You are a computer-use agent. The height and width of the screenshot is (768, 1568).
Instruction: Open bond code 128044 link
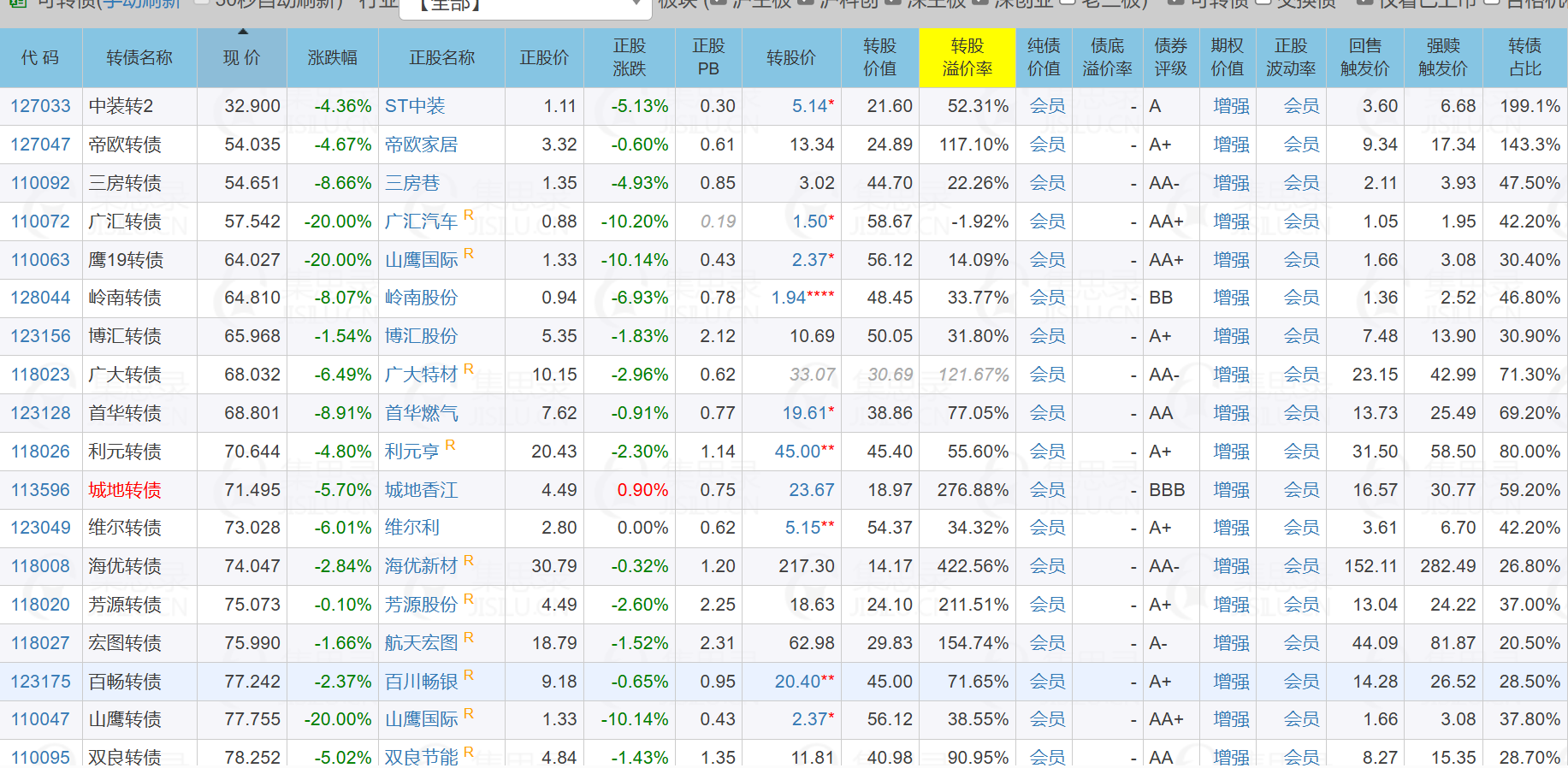(x=40, y=298)
